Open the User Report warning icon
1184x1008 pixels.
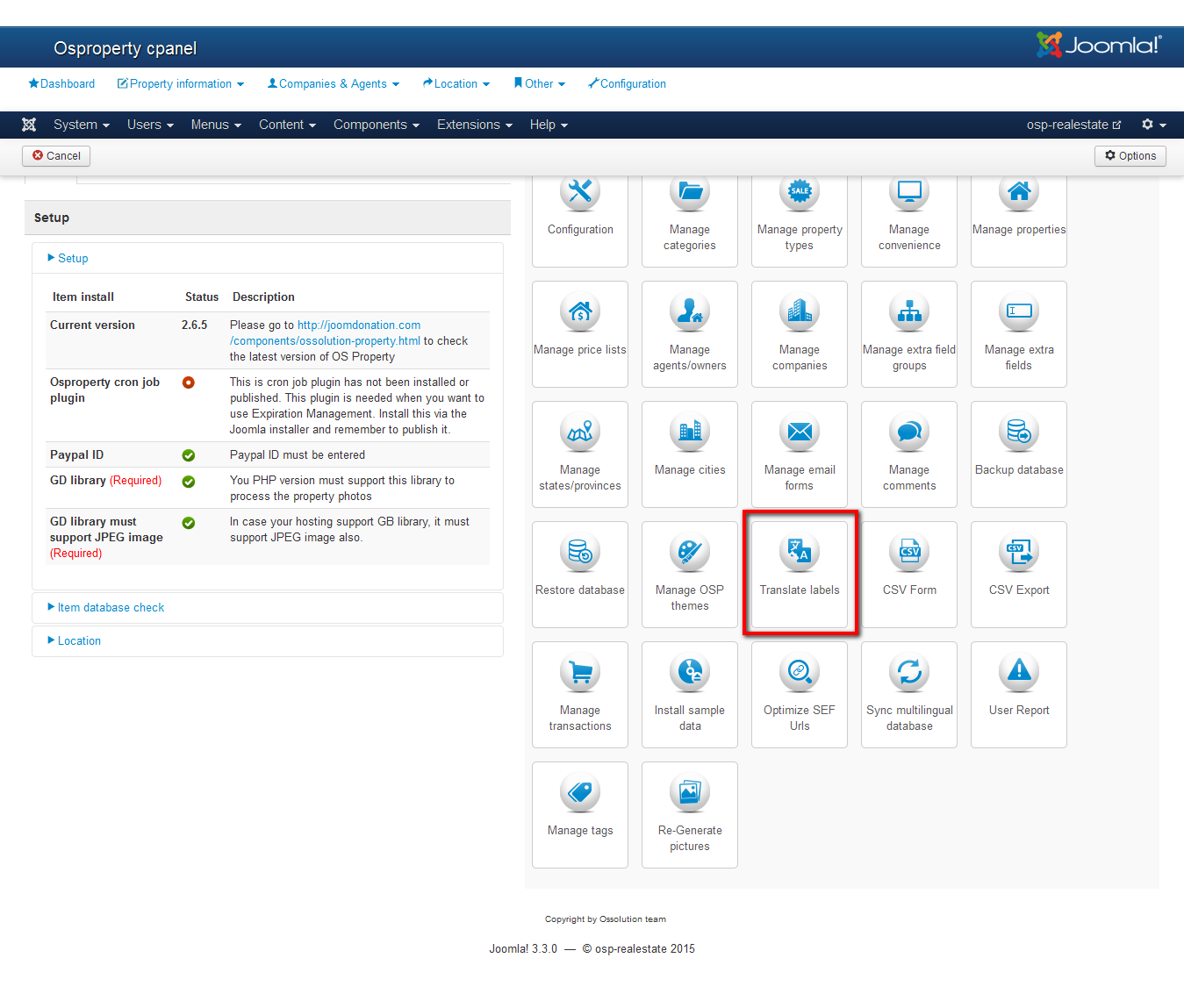coord(1018,674)
